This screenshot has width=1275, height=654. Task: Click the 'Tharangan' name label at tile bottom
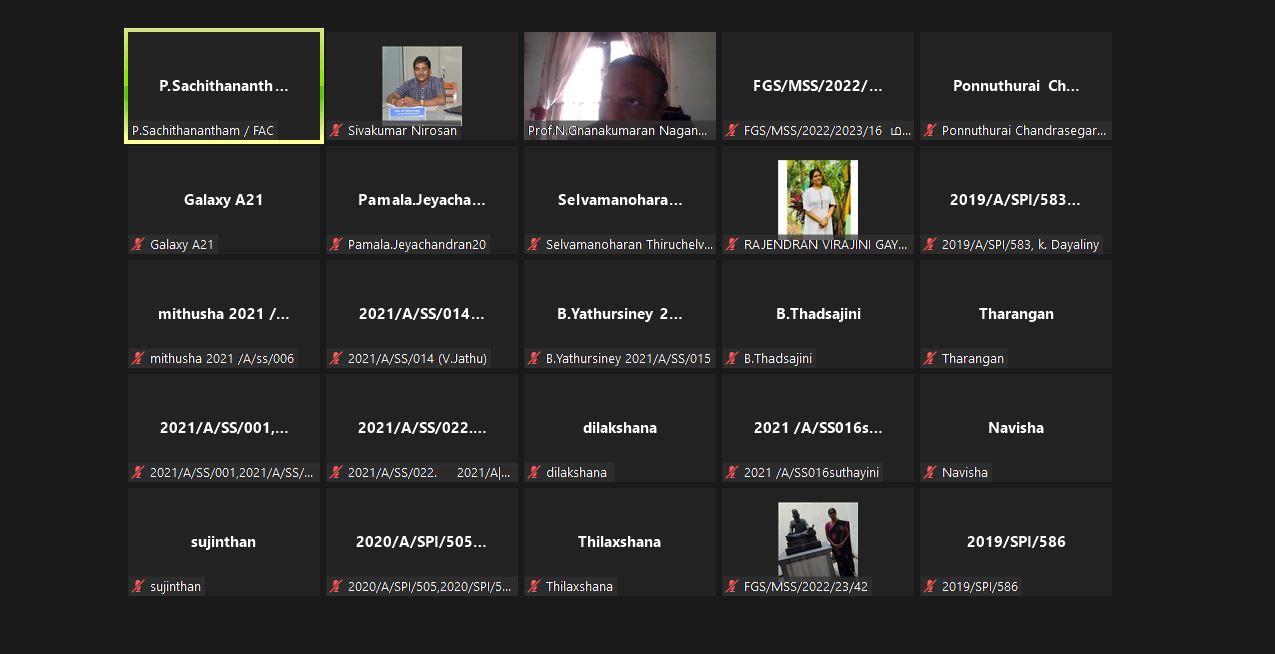coord(973,359)
